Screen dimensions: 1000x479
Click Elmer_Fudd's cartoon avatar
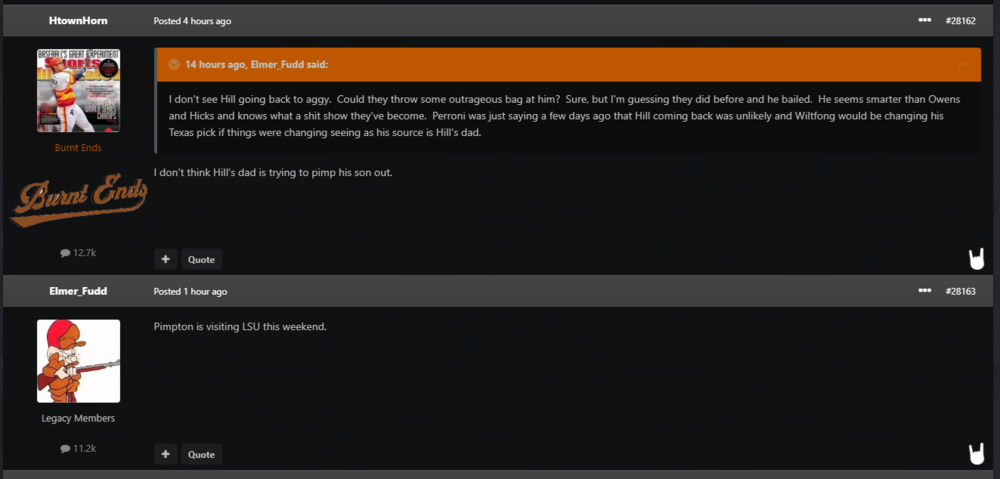[78, 361]
